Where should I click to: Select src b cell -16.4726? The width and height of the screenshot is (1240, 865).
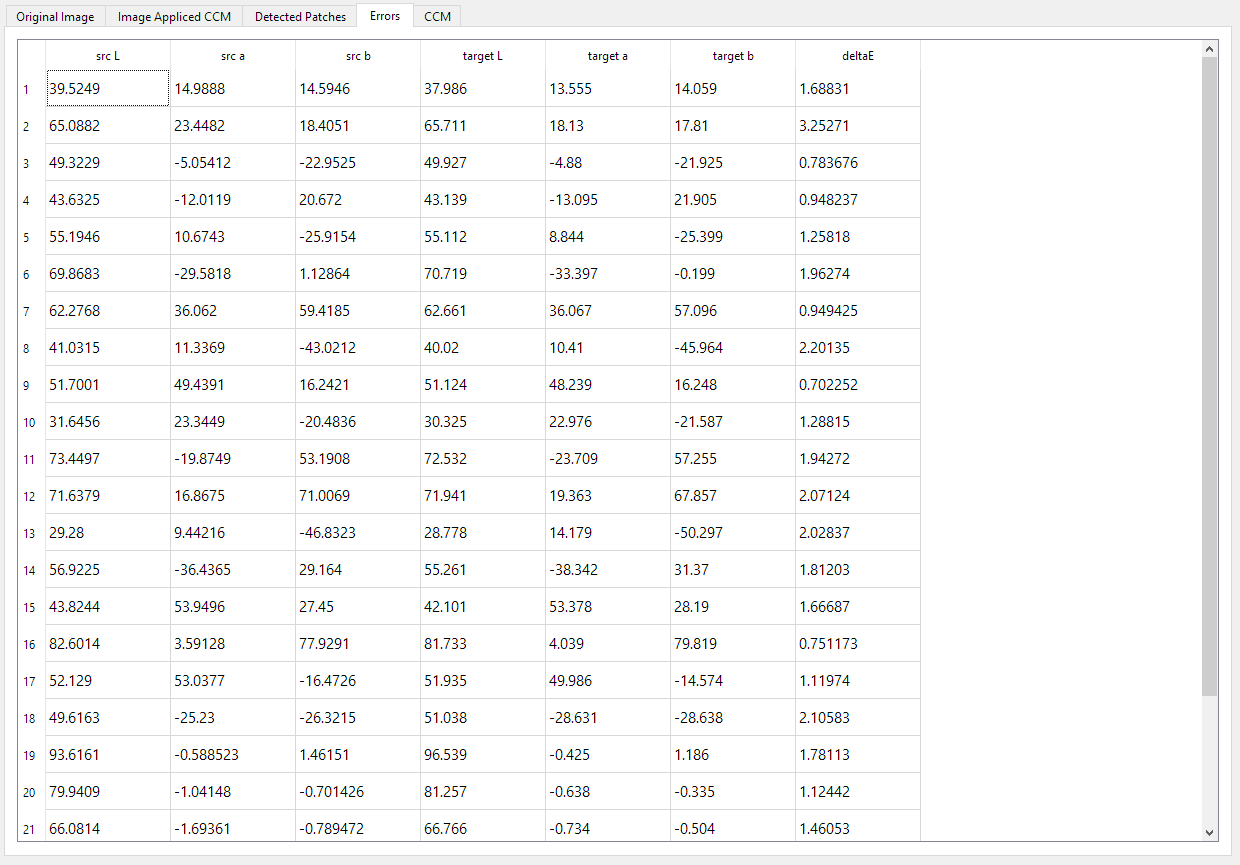point(358,681)
